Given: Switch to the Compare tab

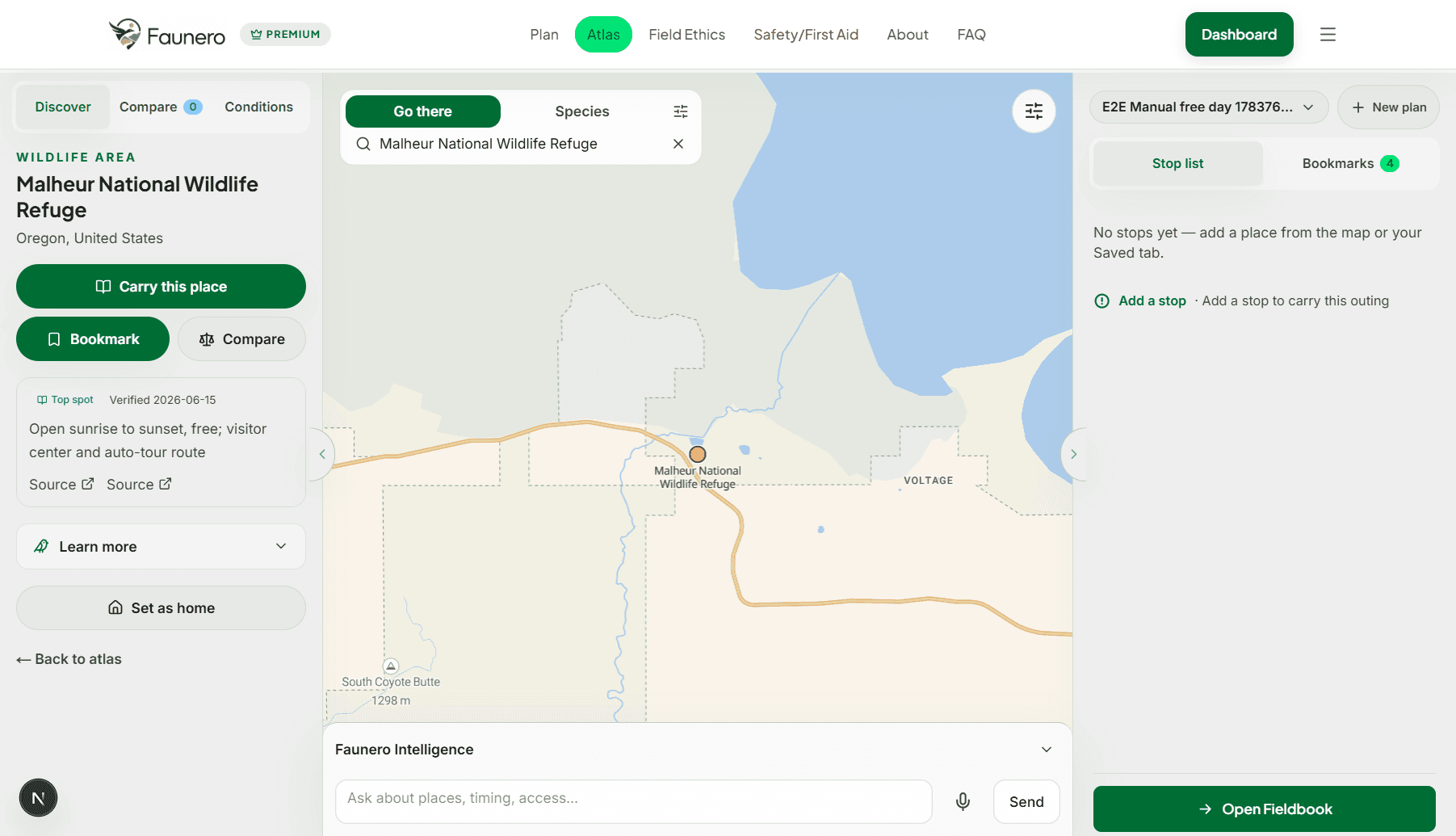Looking at the screenshot, I should [x=160, y=107].
